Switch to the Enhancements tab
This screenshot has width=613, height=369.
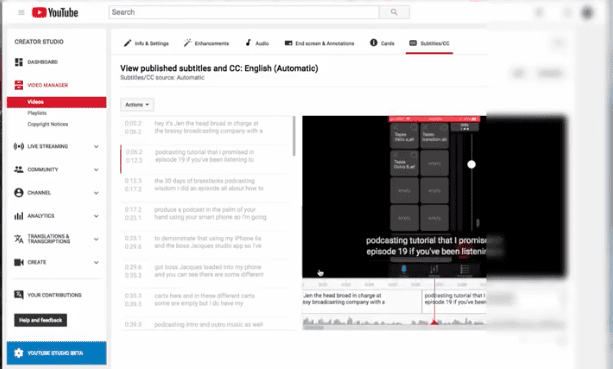(206, 43)
